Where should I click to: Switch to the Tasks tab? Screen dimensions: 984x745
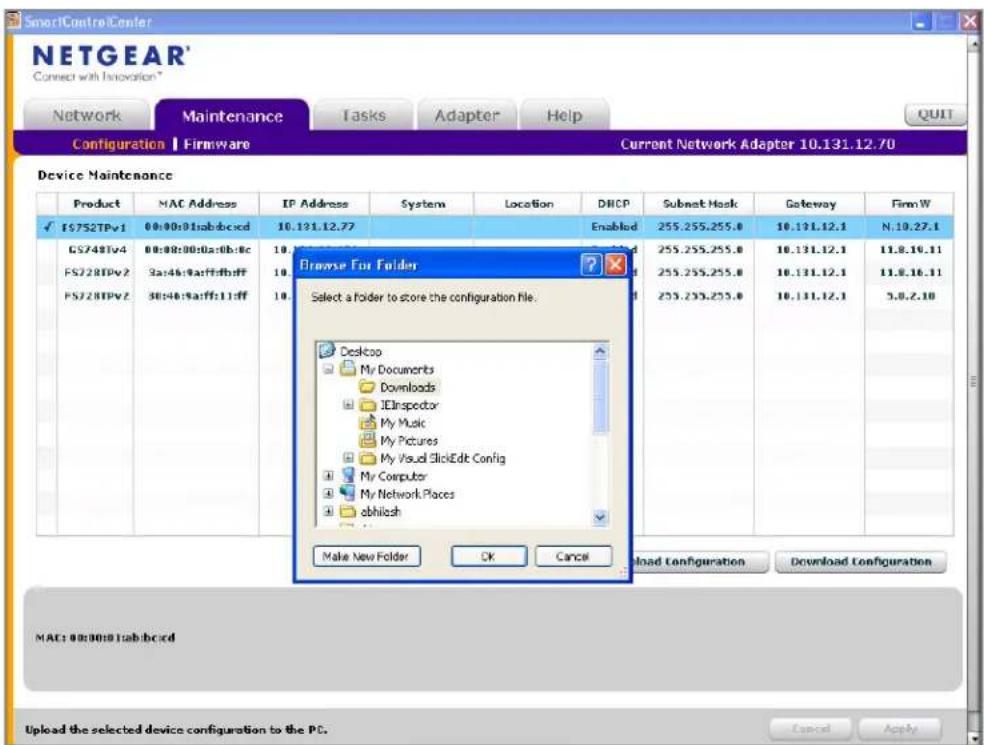[x=363, y=115]
